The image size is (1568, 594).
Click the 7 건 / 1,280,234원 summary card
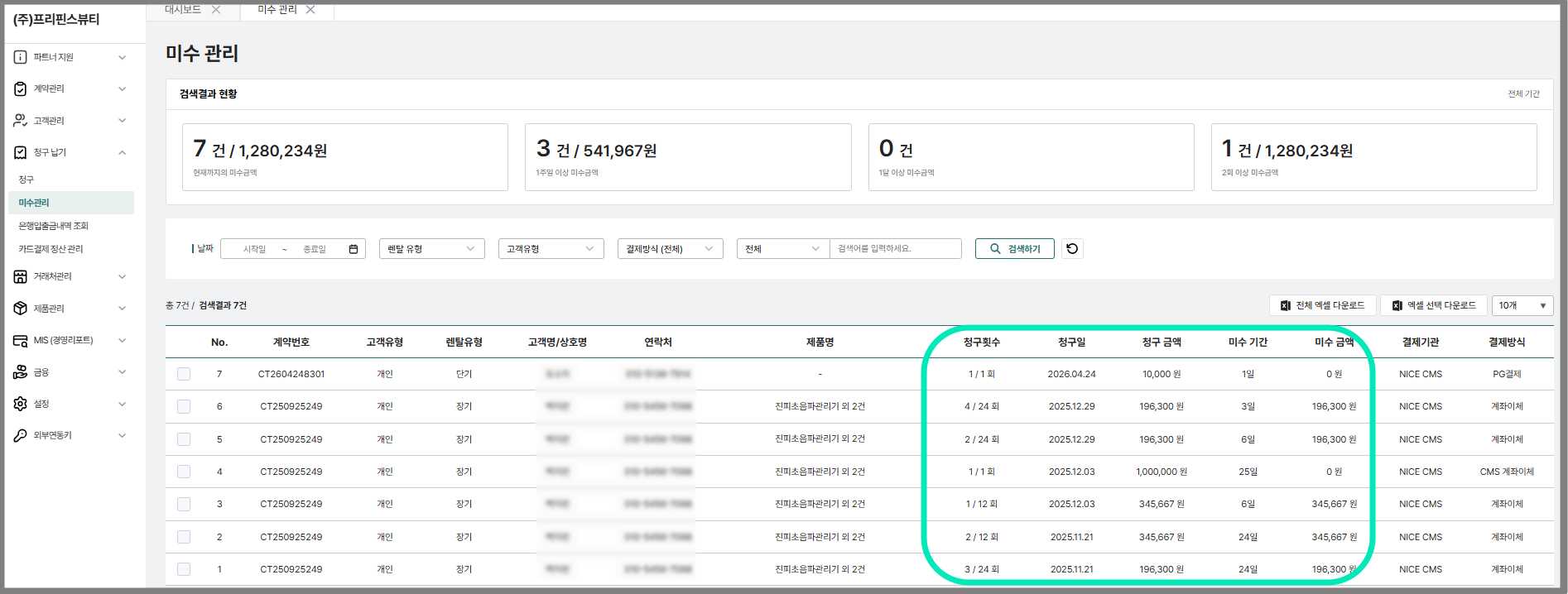(x=345, y=157)
